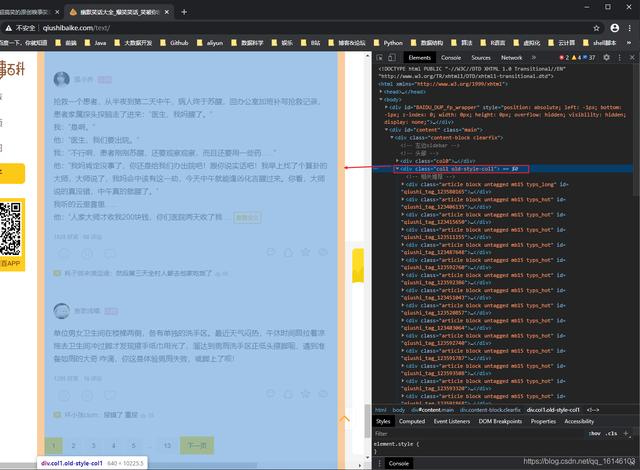Collapse the body node in the DOM tree
Viewport: 640px width, 470px height.
click(381, 100)
